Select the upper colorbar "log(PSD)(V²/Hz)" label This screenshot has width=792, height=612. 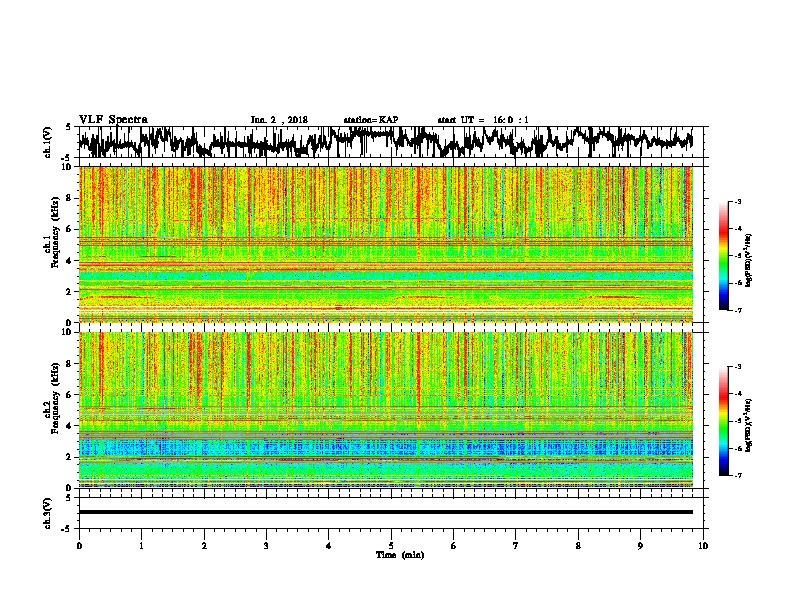pyautogui.click(x=748, y=260)
